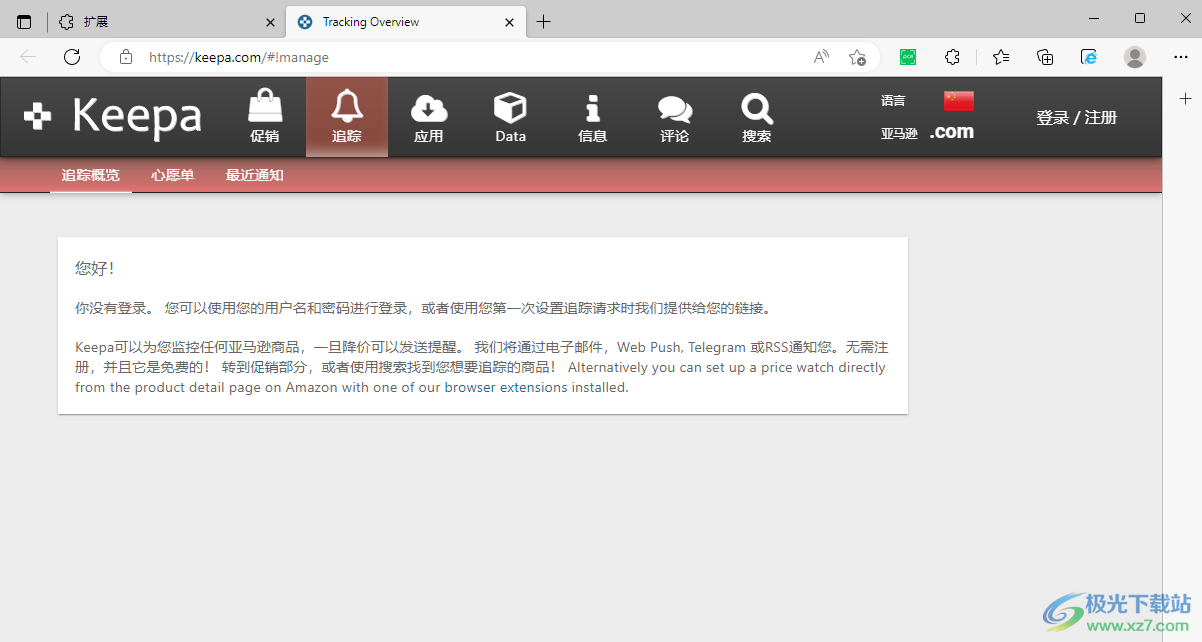Open Read aloud in address bar
This screenshot has height=642, width=1202.
tap(821, 57)
